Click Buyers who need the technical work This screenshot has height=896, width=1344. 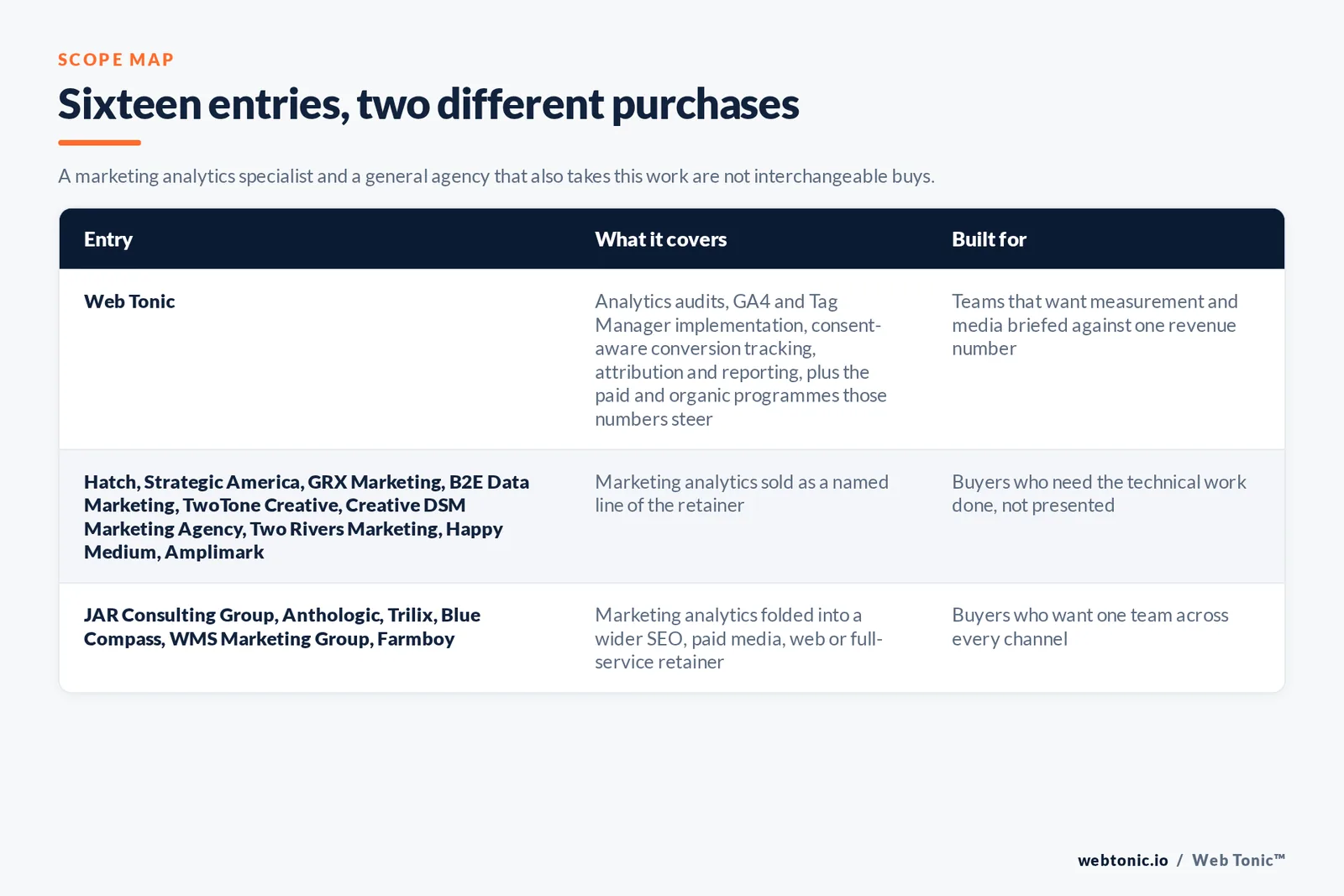[x=1099, y=494]
